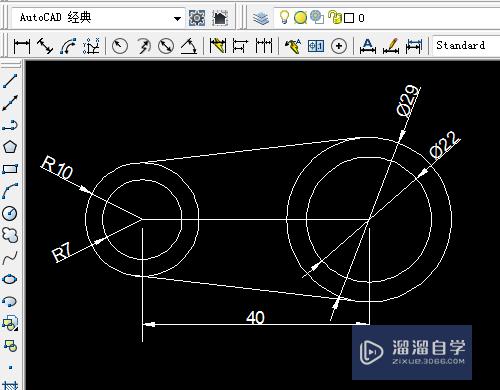Viewport: 500px width, 390px height.
Task: Select the Construction Line tool
Action: 10,103
